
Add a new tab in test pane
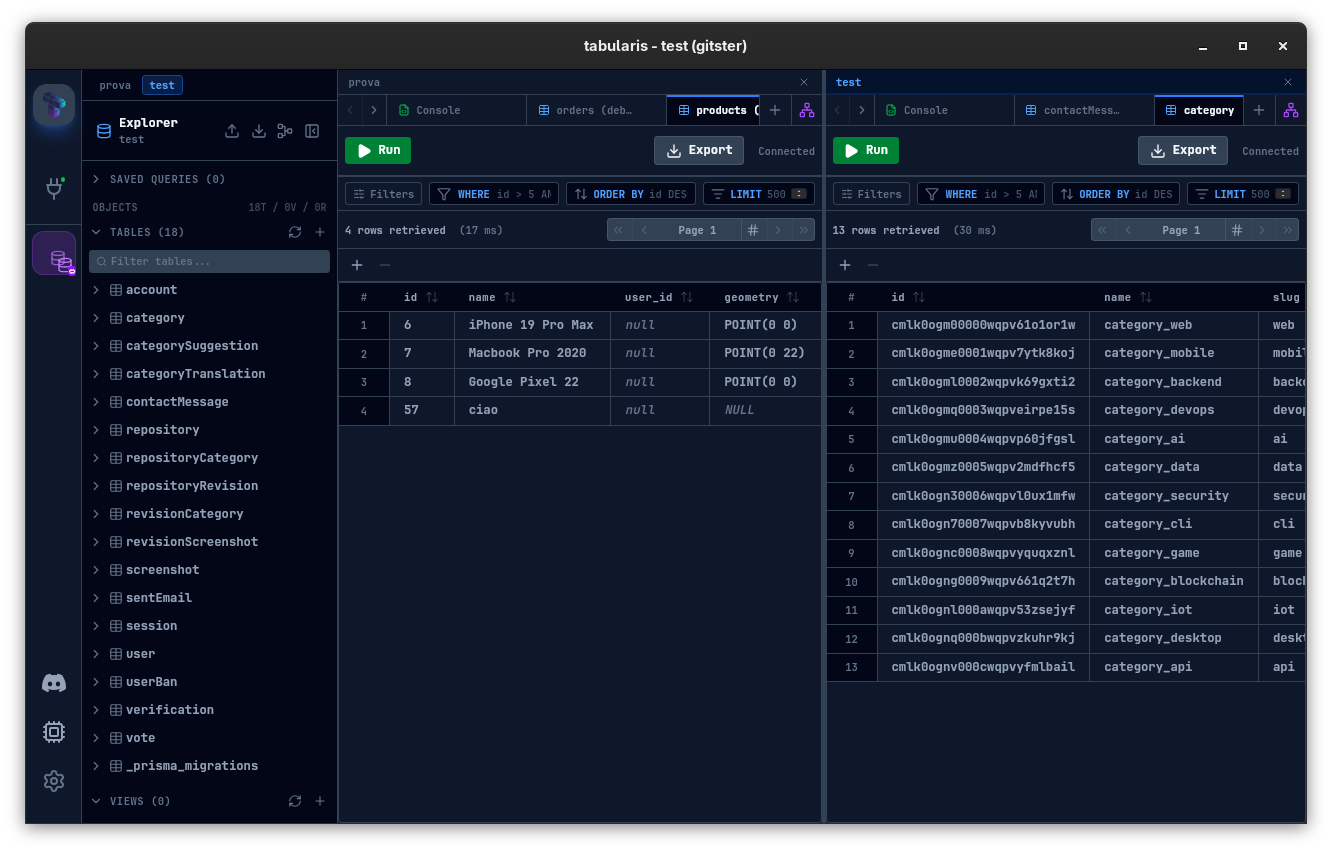(x=1259, y=110)
